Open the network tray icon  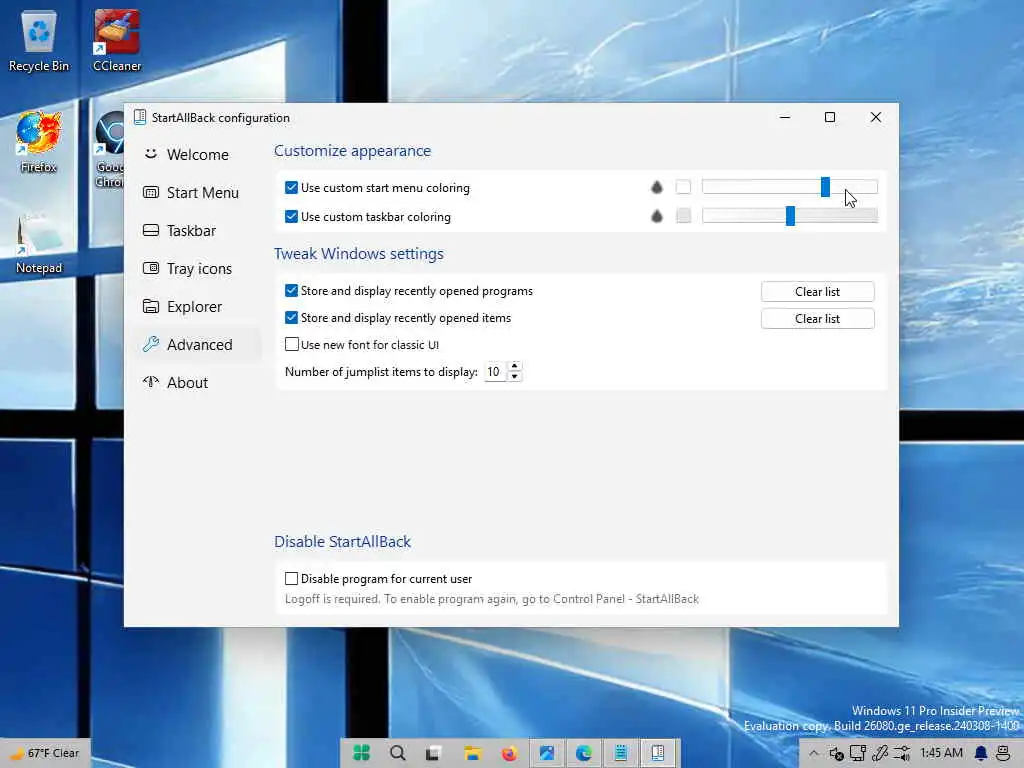click(x=858, y=753)
